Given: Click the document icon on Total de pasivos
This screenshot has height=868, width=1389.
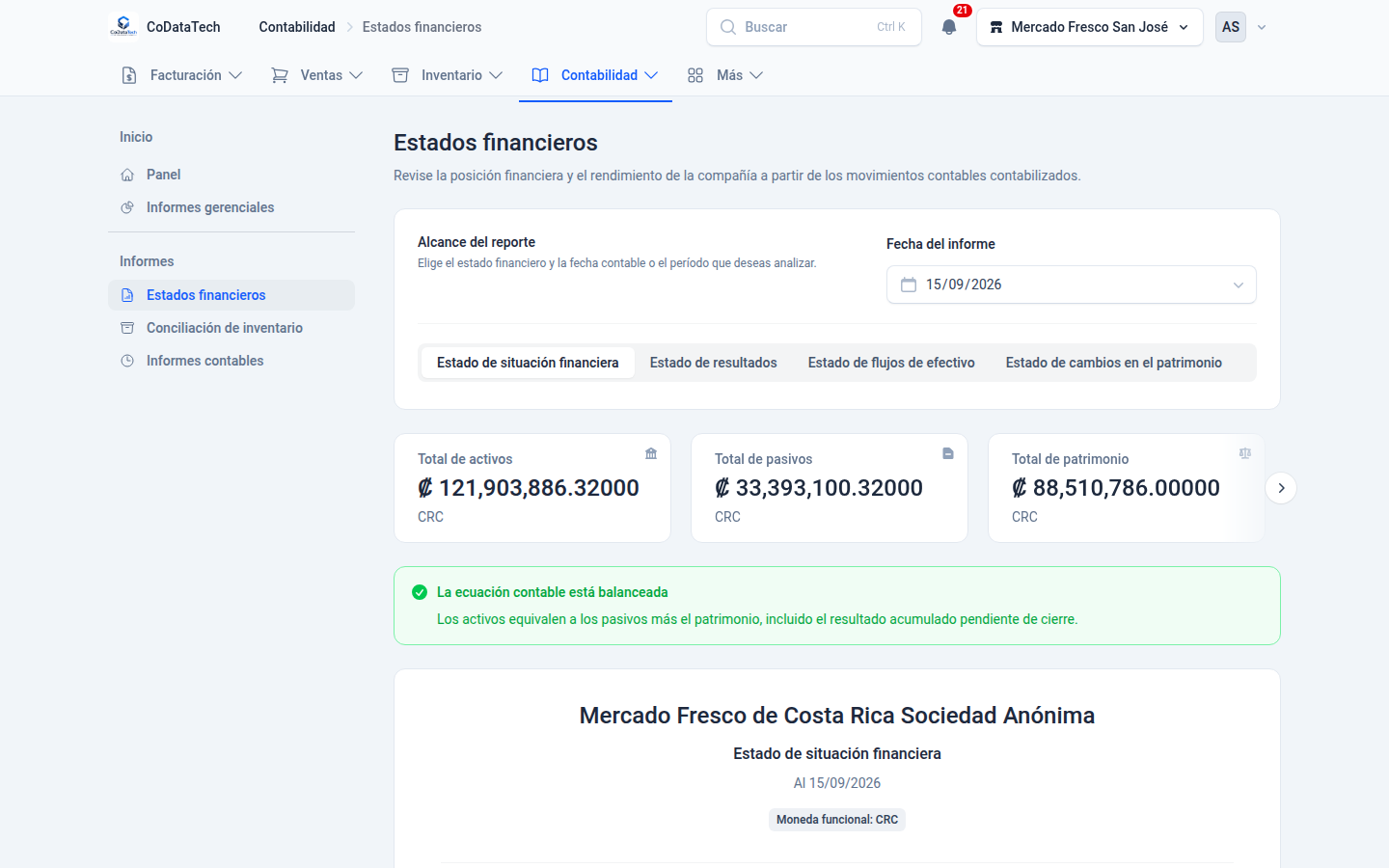Looking at the screenshot, I should 948,453.
